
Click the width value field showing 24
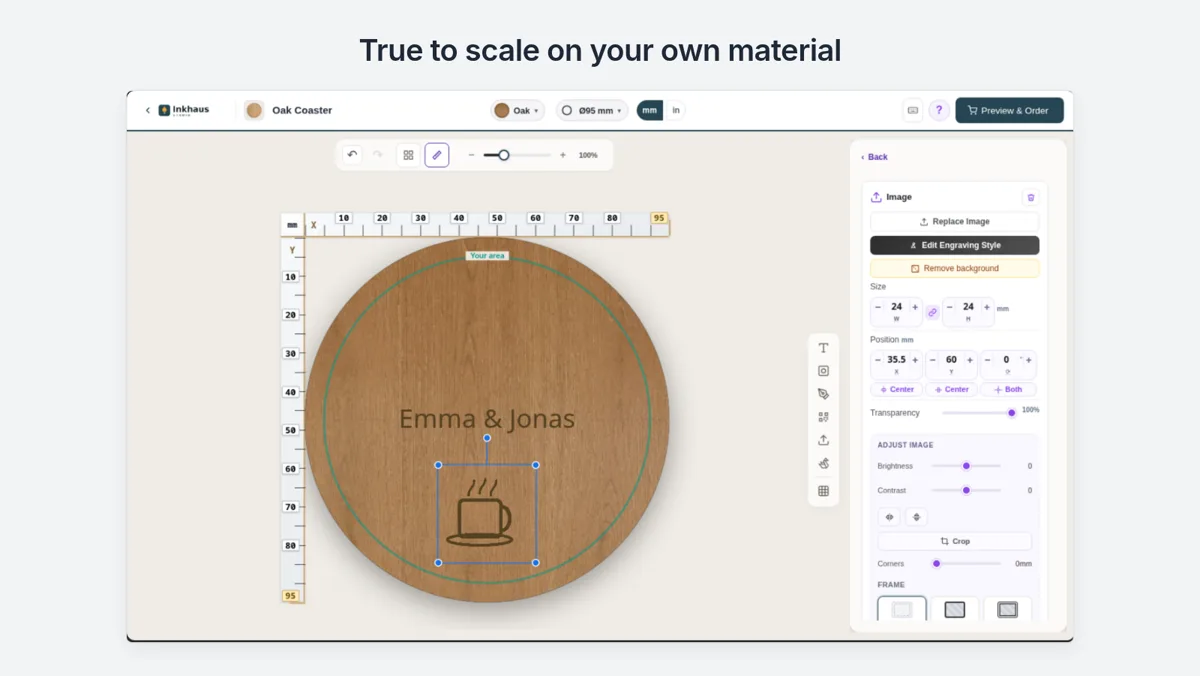click(896, 307)
